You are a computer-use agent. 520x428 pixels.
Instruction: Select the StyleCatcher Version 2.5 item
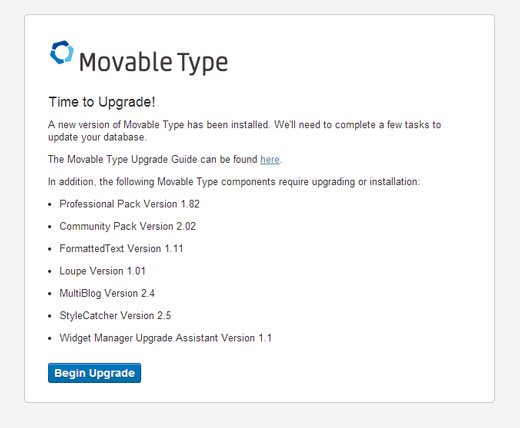pyautogui.click(x=115, y=316)
